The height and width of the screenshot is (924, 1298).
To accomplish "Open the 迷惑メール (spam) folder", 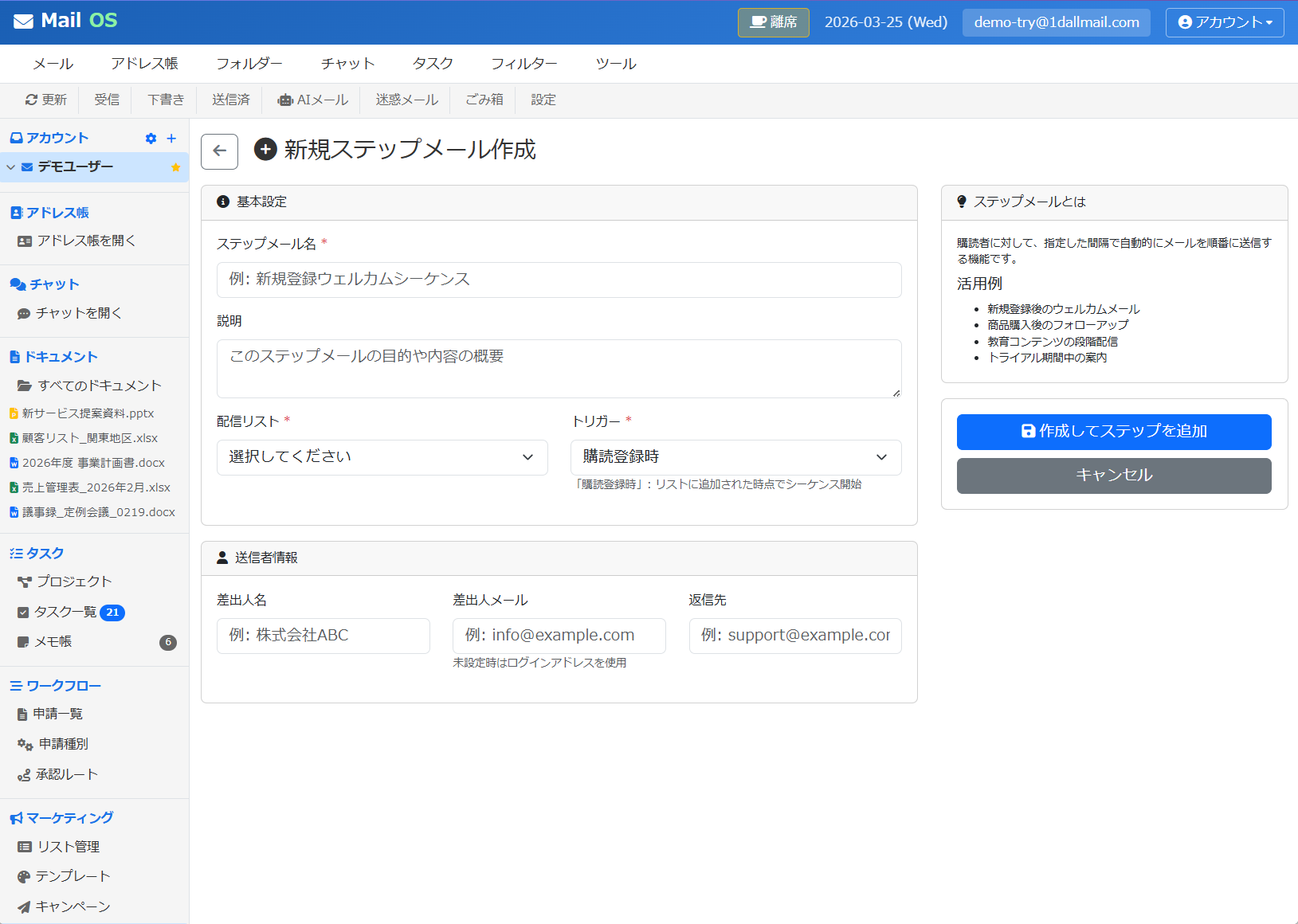I will 405,100.
